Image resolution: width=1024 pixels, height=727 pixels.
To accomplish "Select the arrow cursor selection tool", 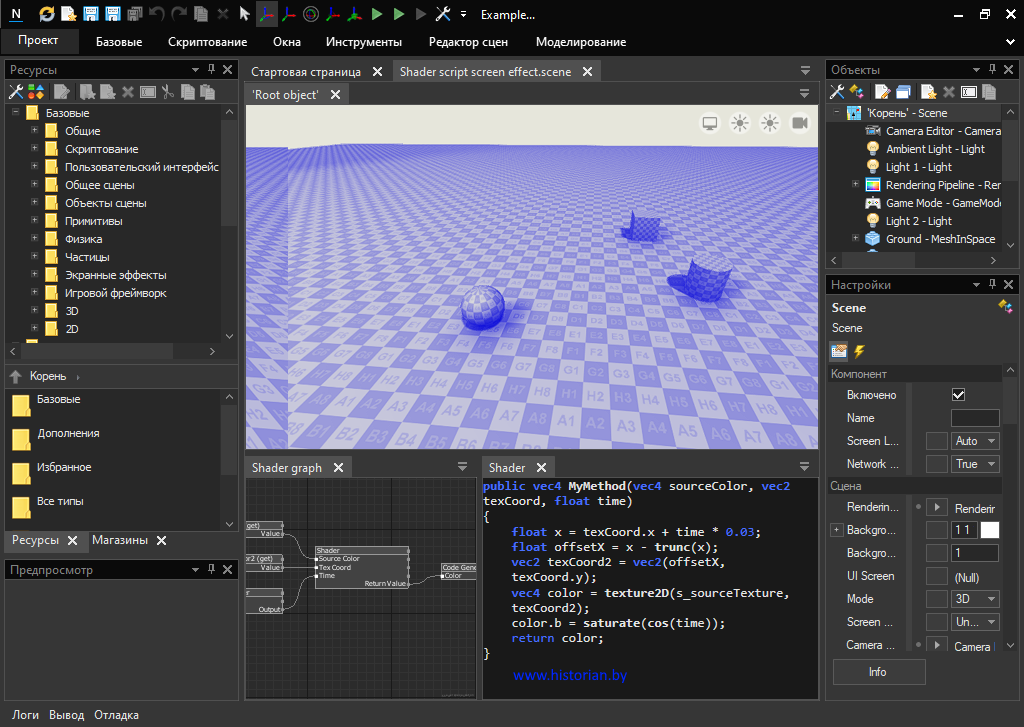I will point(244,14).
